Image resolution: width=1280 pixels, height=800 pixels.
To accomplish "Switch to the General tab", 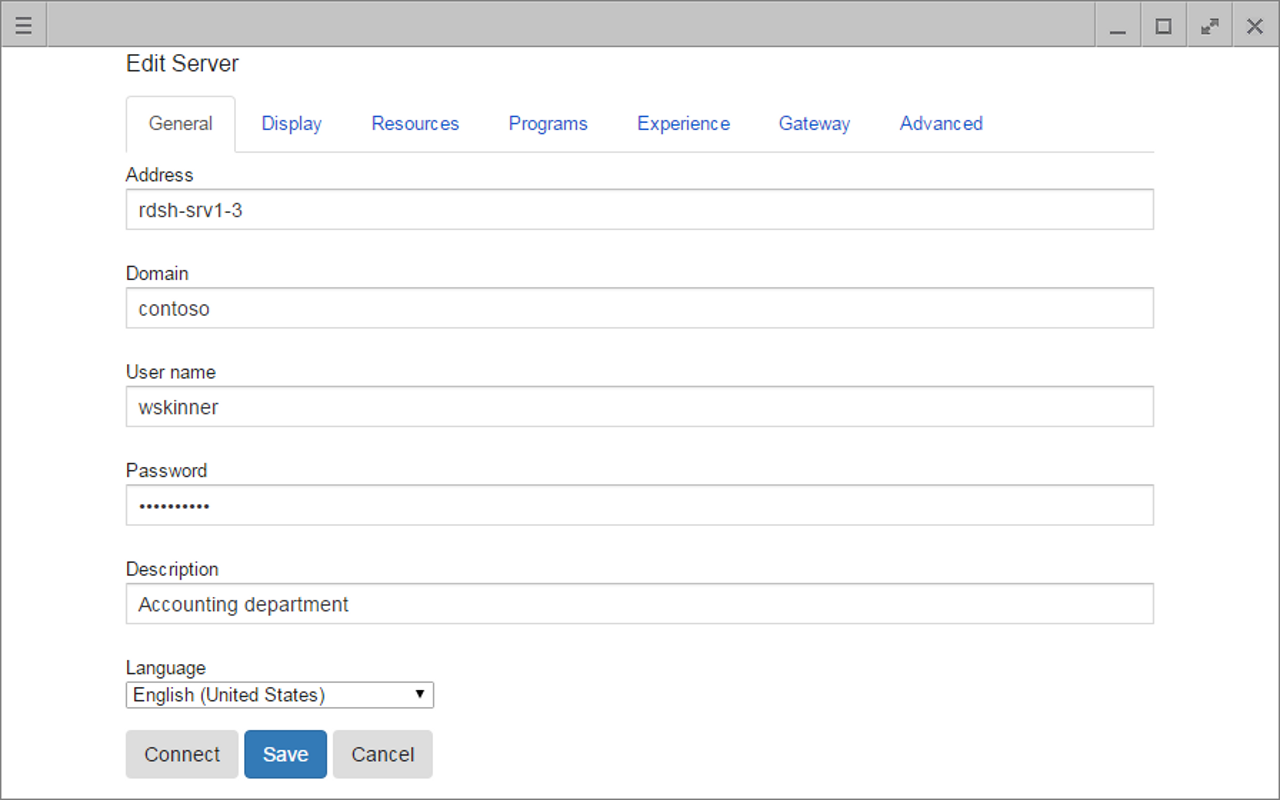I will pos(181,124).
